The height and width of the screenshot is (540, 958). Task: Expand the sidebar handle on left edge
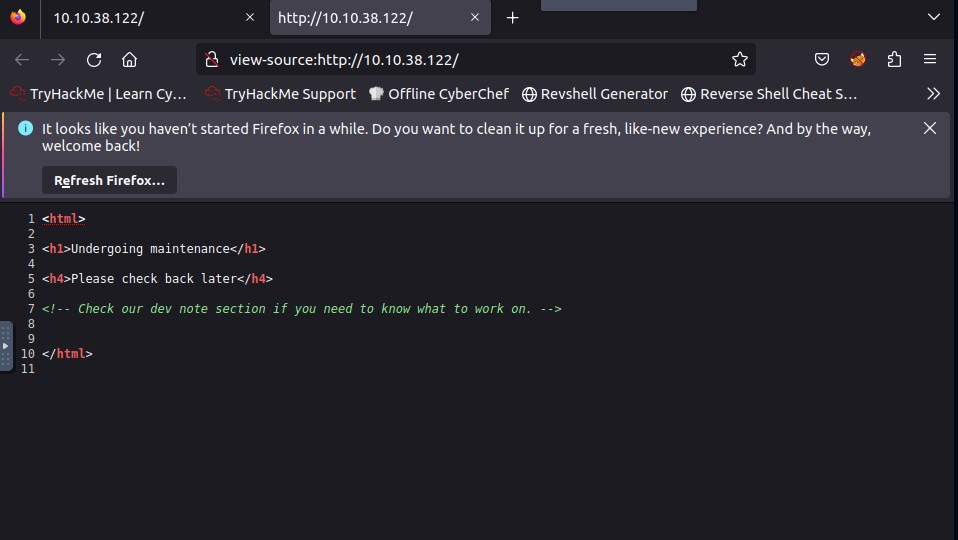[6, 346]
